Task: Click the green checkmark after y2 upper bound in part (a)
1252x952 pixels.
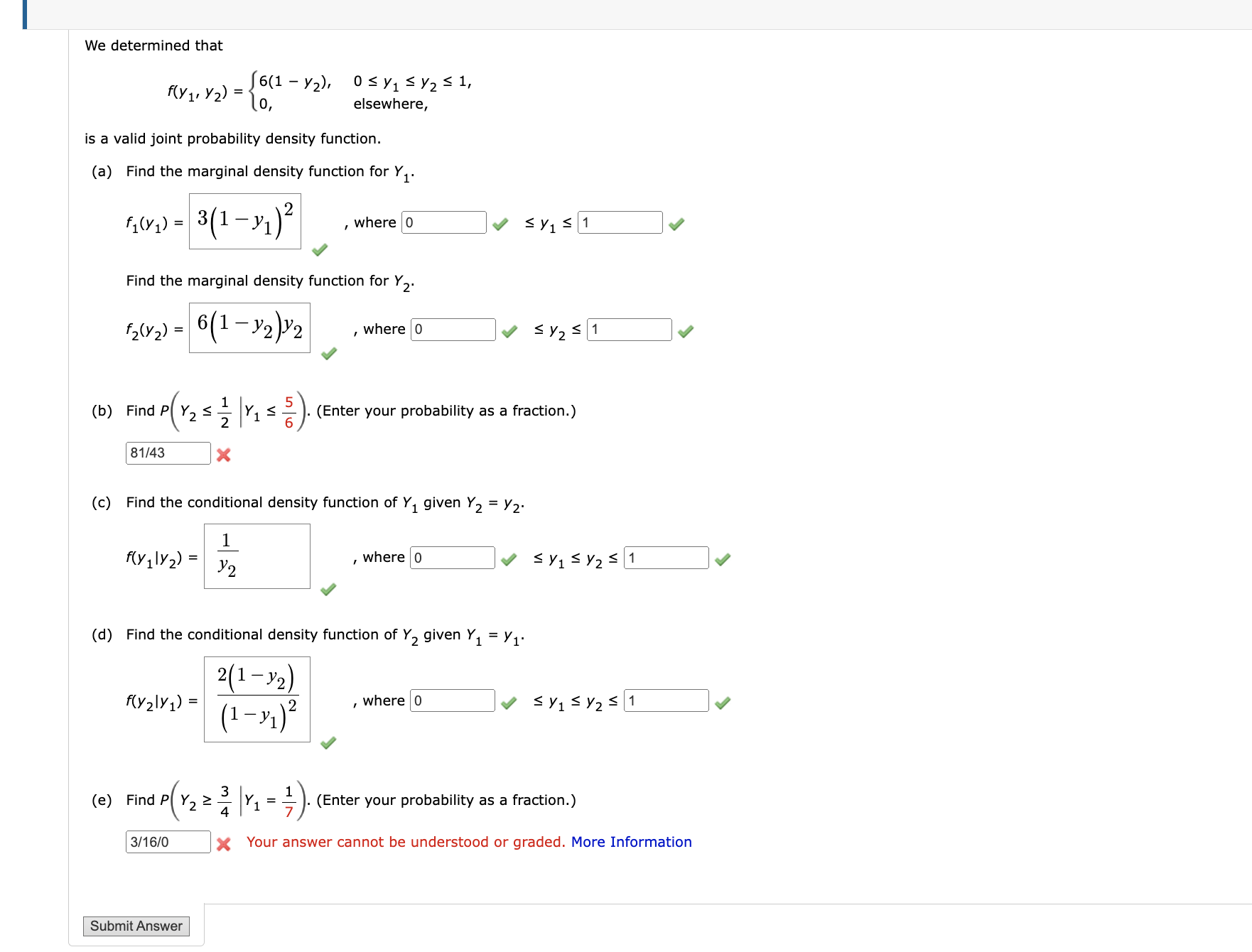Action: click(x=685, y=331)
